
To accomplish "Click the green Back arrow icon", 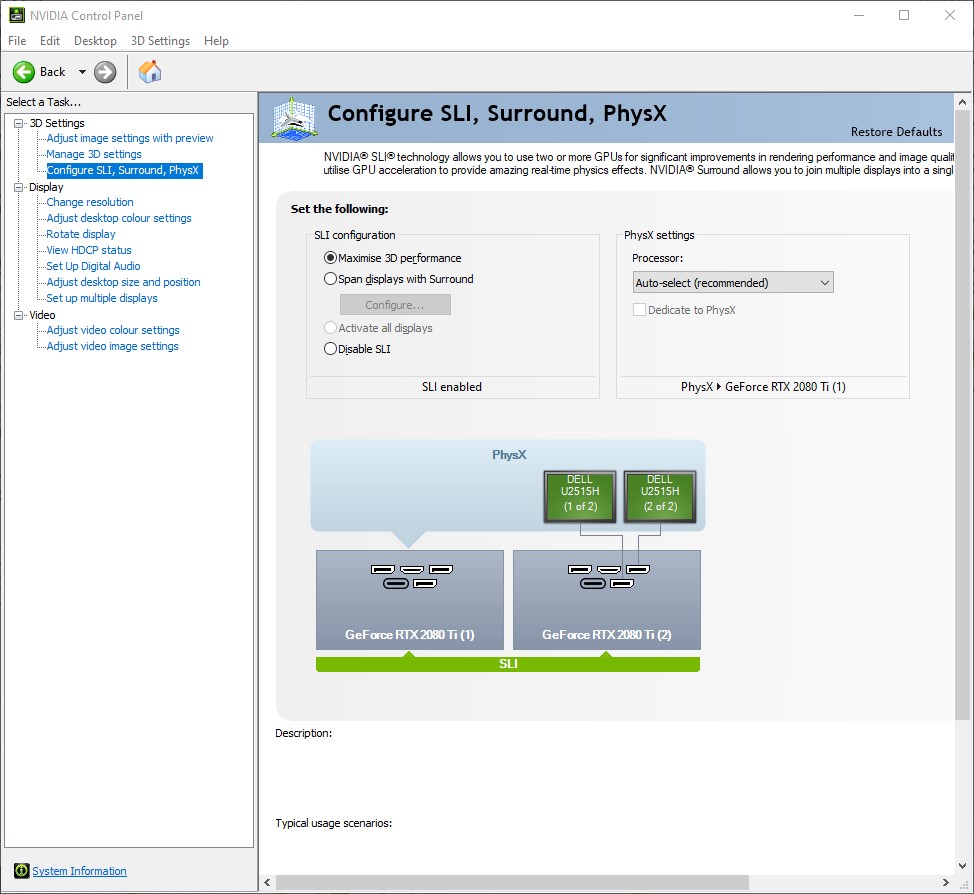I will 24,72.
